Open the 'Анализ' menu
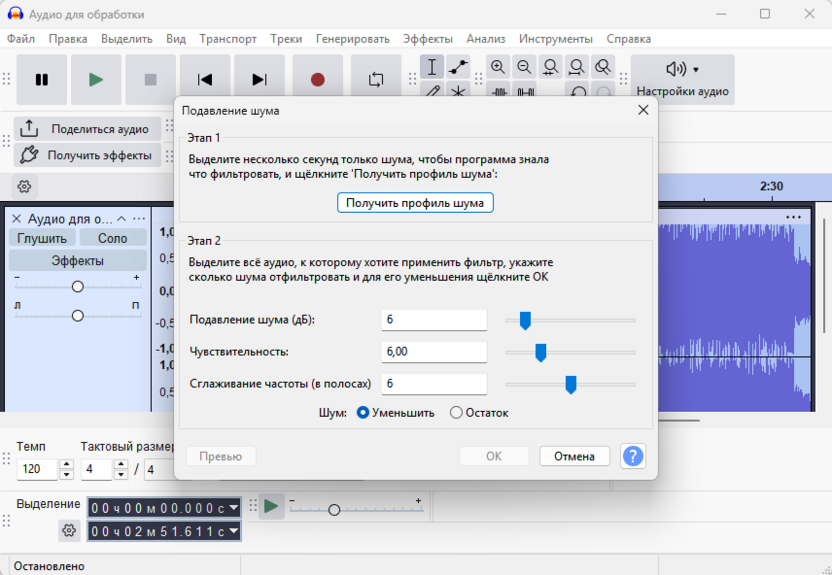832x575 pixels. [x=485, y=39]
